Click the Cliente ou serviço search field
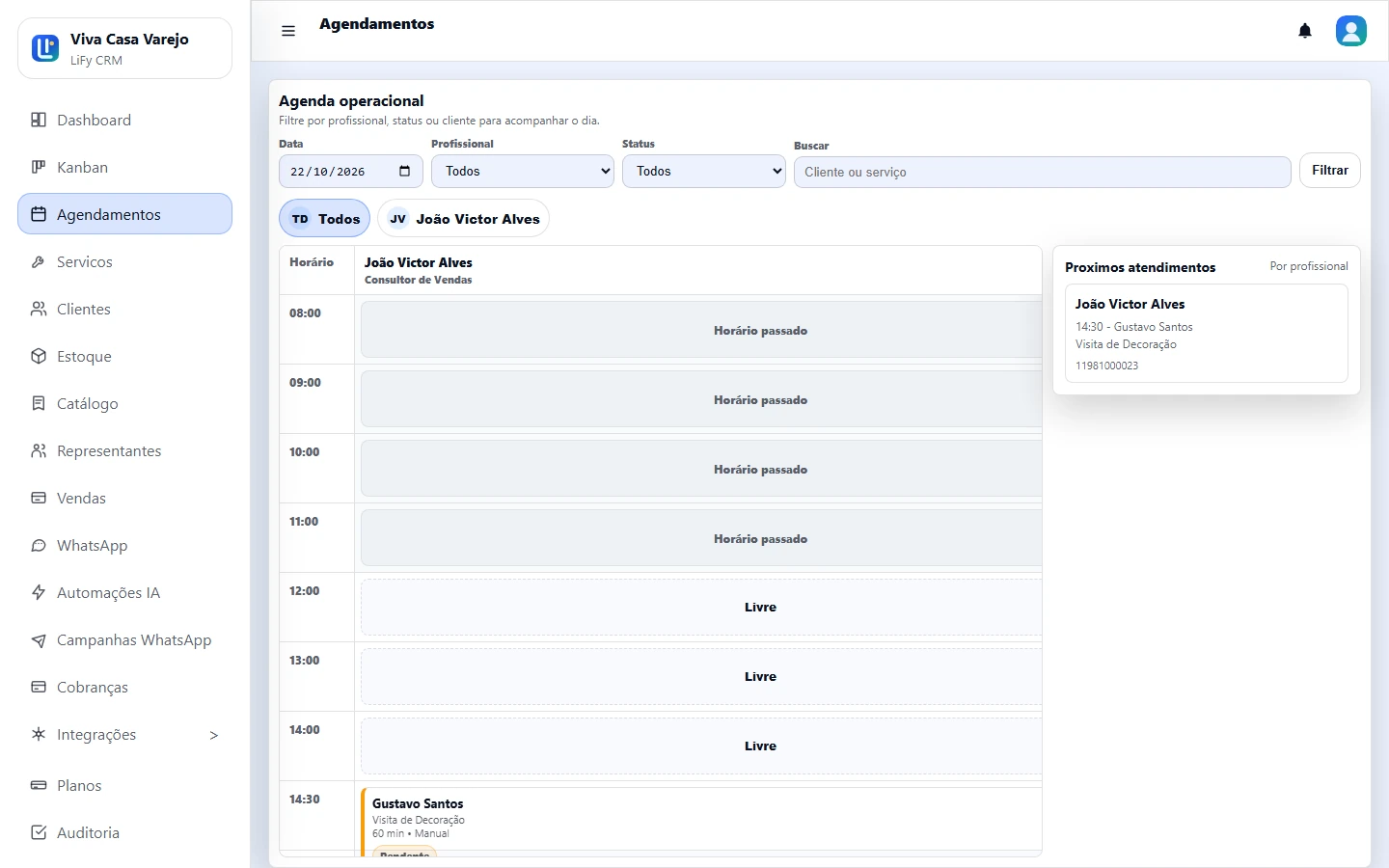 1043,173
